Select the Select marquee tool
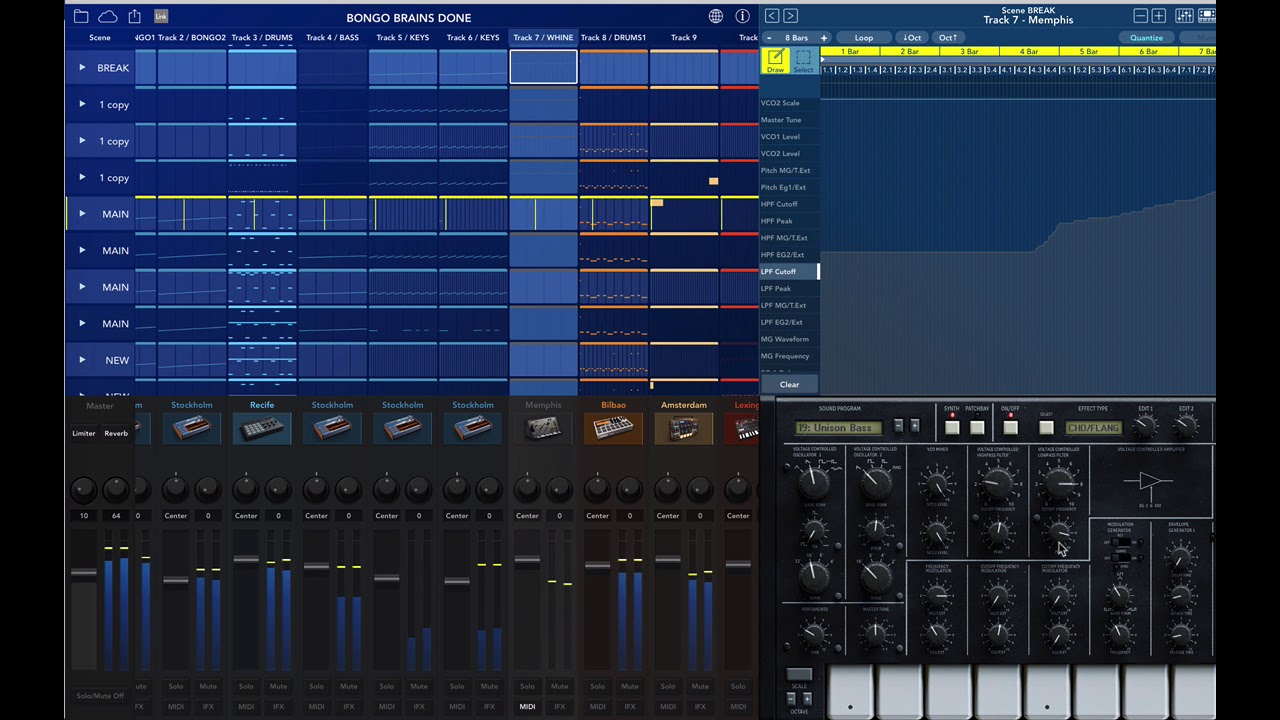 (803, 61)
